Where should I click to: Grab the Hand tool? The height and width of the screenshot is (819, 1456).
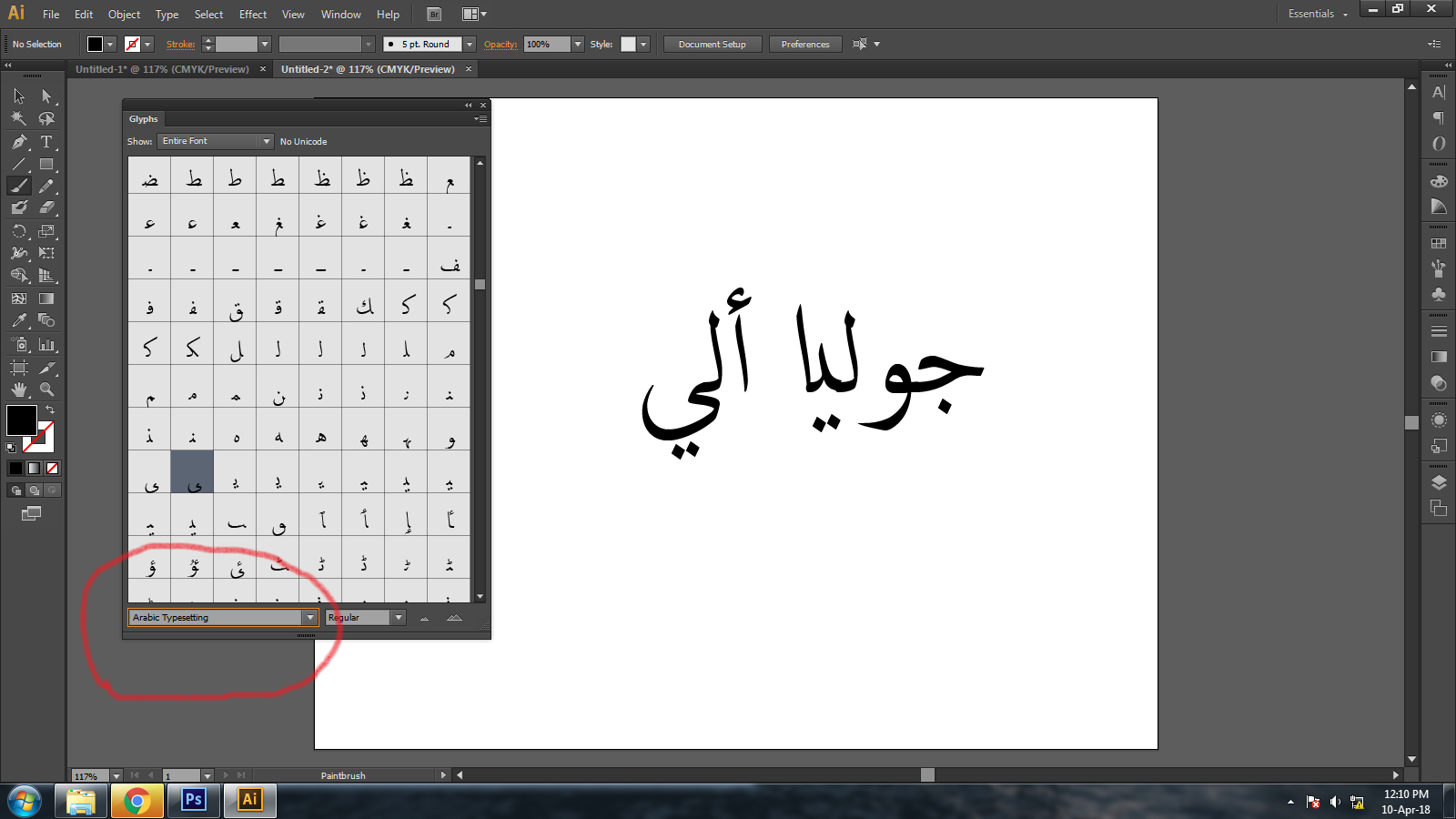(x=19, y=389)
